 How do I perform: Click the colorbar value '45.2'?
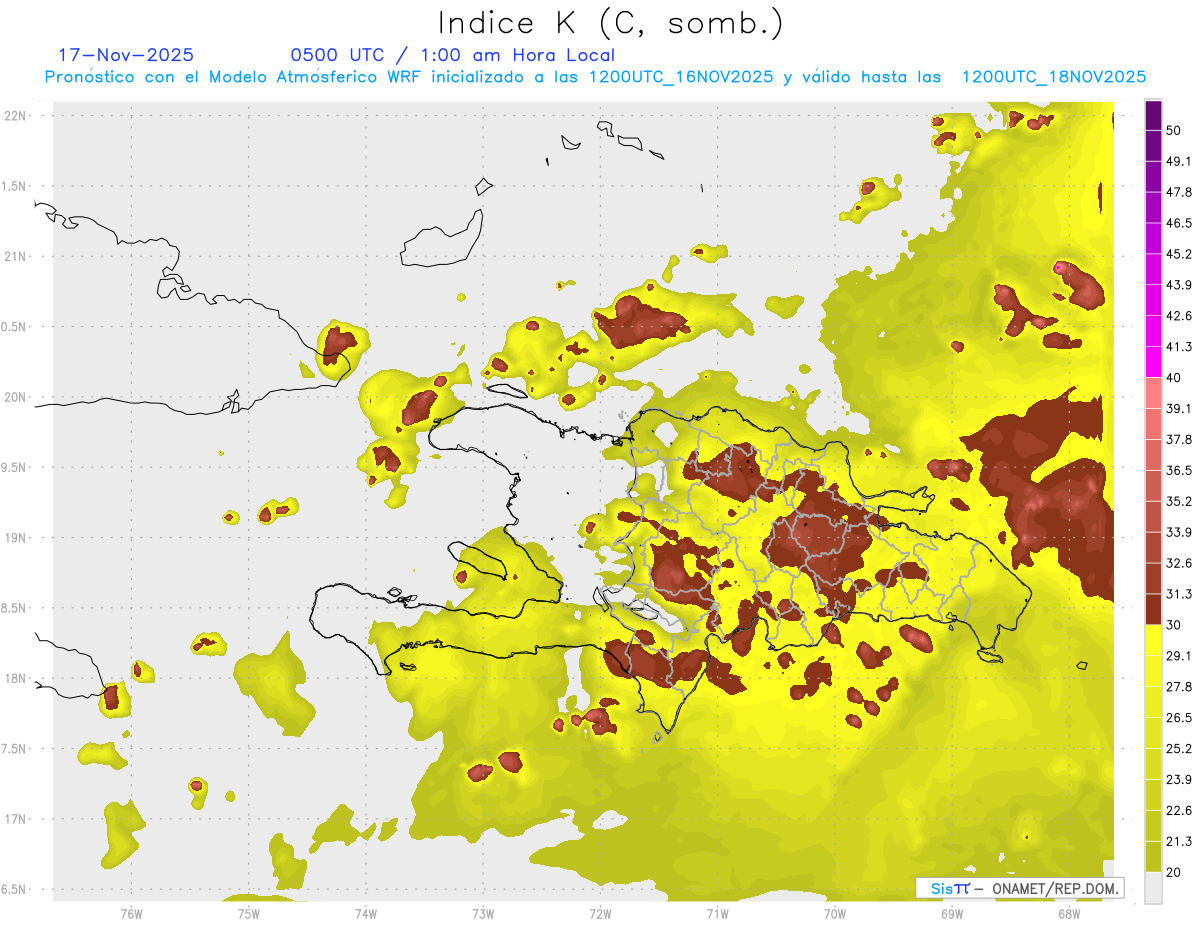point(1179,254)
